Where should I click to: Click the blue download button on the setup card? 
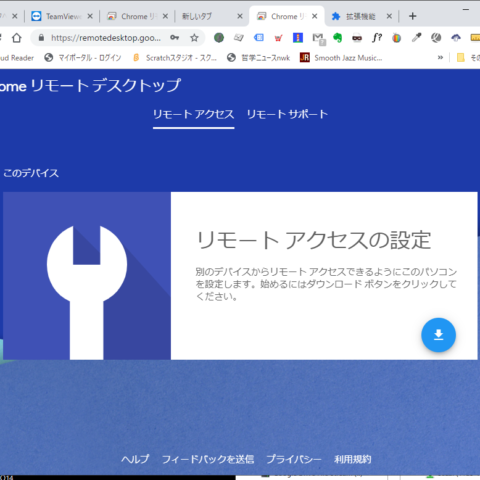click(438, 335)
